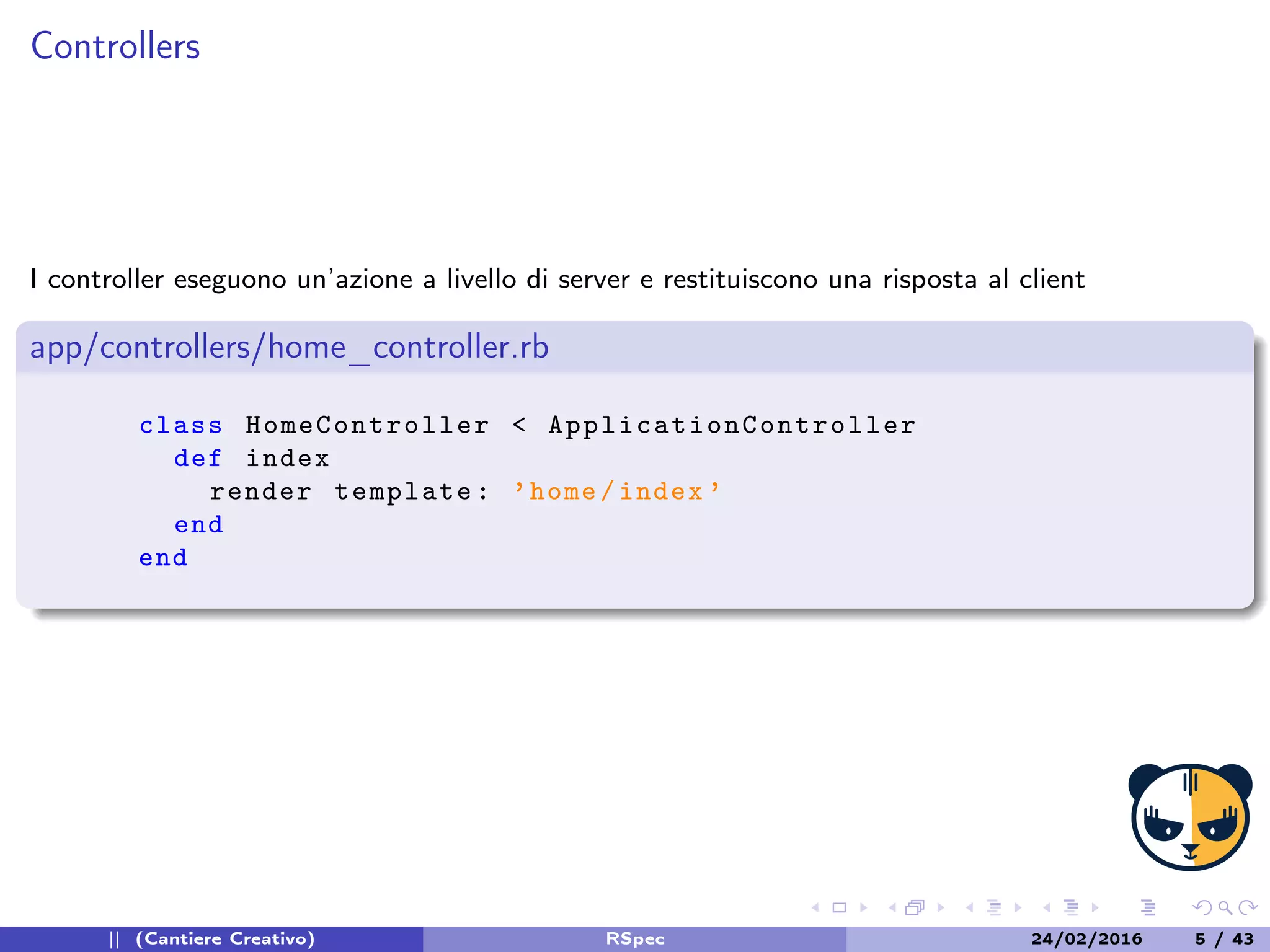Click the go forward (redo arrow) icon
The height and width of the screenshot is (952, 1270).
point(1248,907)
